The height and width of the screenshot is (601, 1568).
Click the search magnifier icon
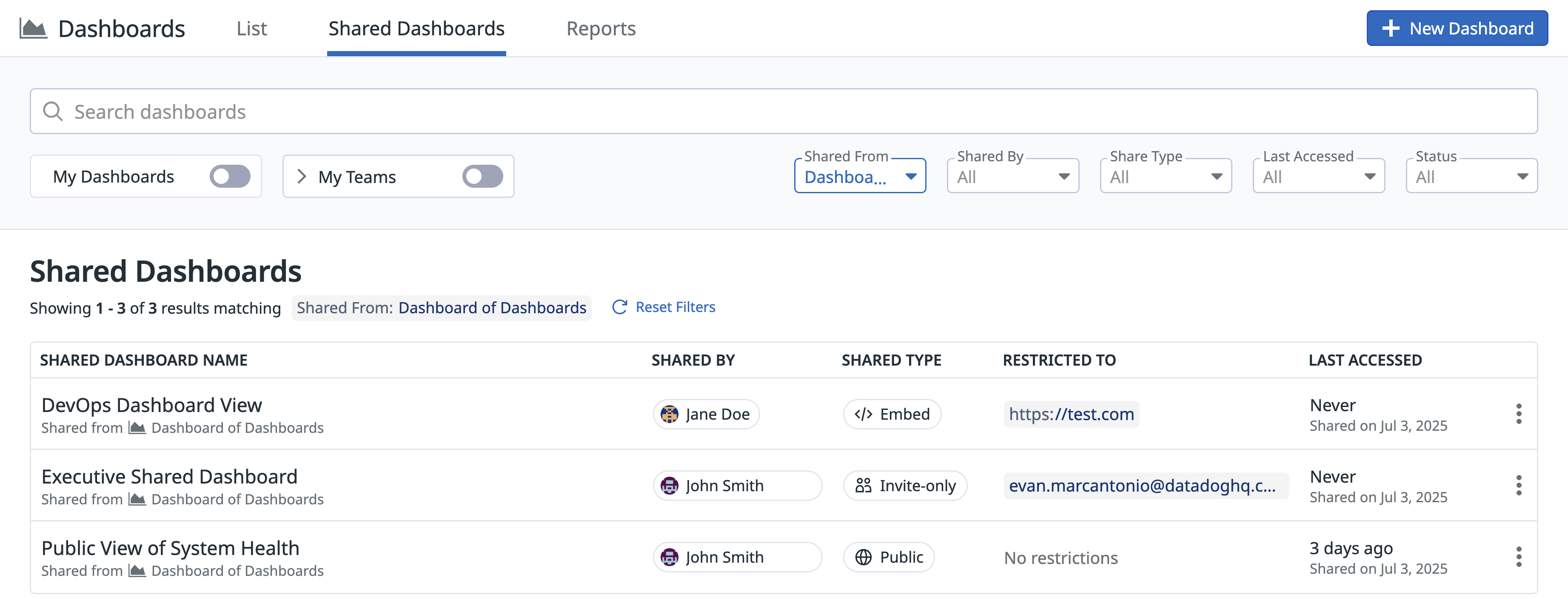pos(53,112)
